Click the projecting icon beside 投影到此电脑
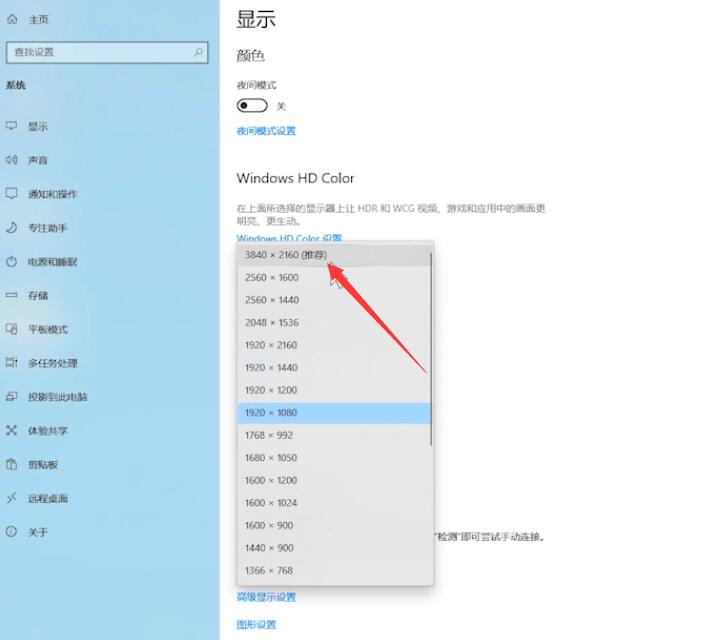 11,396
